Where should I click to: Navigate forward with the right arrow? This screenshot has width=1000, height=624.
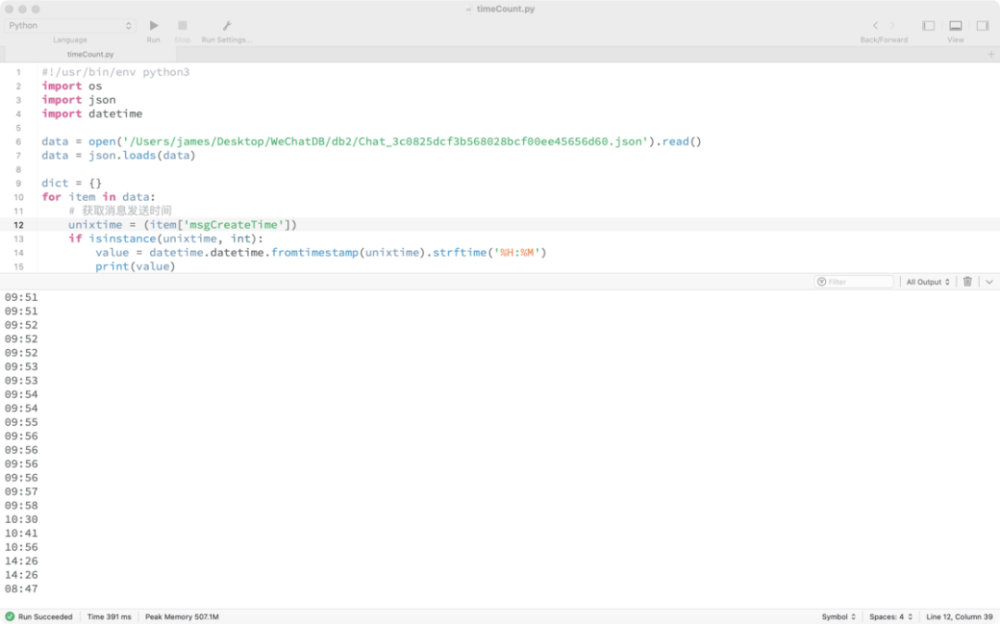[x=893, y=25]
